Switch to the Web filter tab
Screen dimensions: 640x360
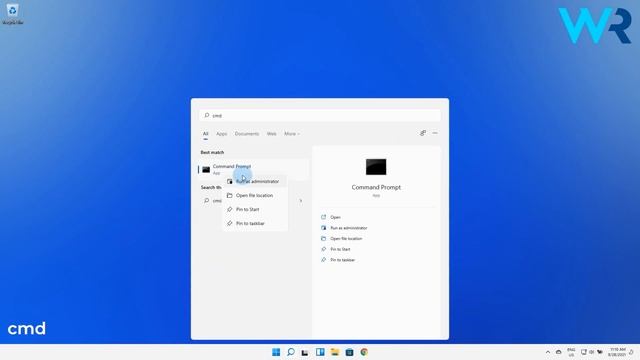pyautogui.click(x=271, y=134)
